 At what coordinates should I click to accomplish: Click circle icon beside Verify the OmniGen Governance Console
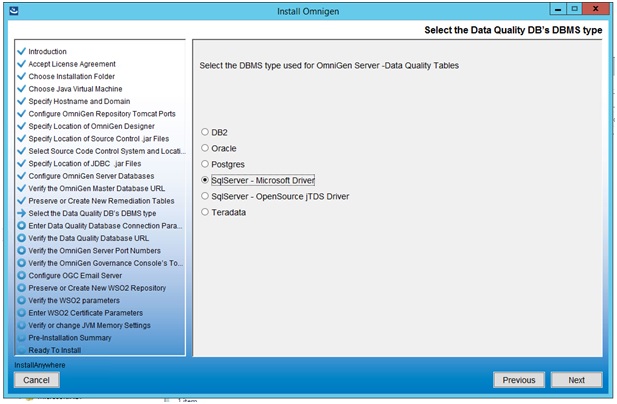point(21,263)
